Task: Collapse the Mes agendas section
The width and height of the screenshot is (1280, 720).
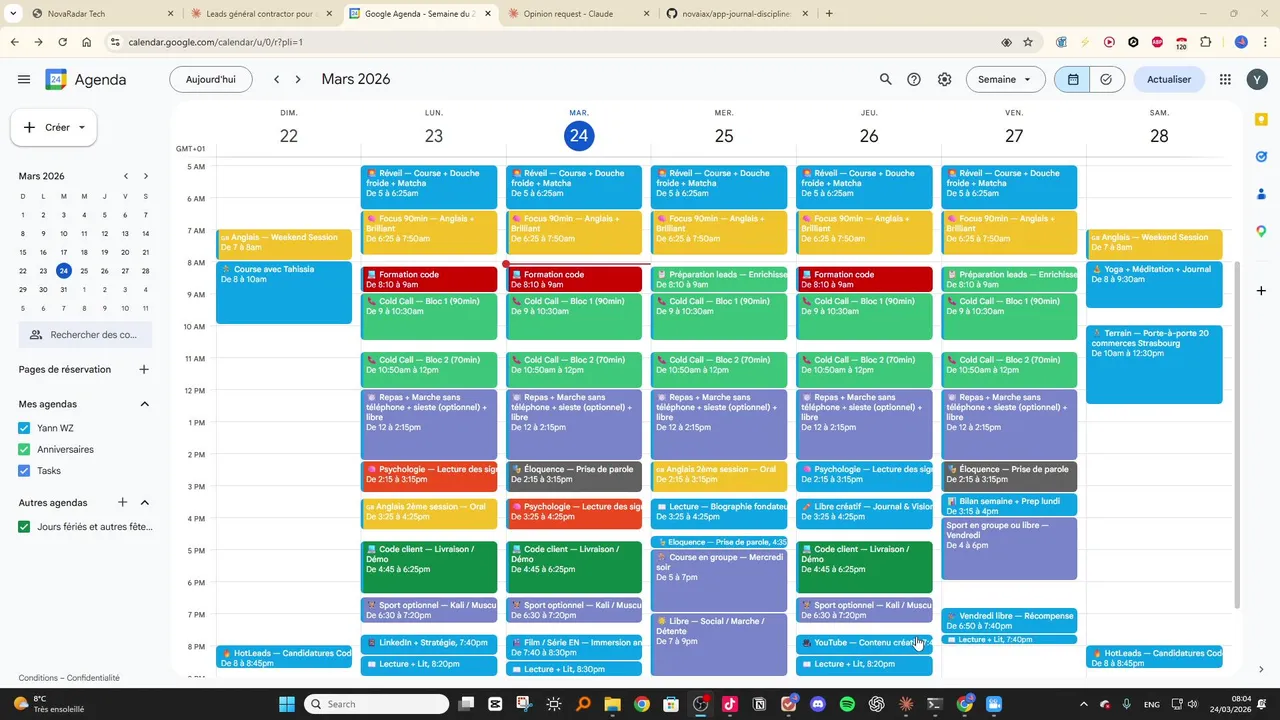Action: [144, 404]
